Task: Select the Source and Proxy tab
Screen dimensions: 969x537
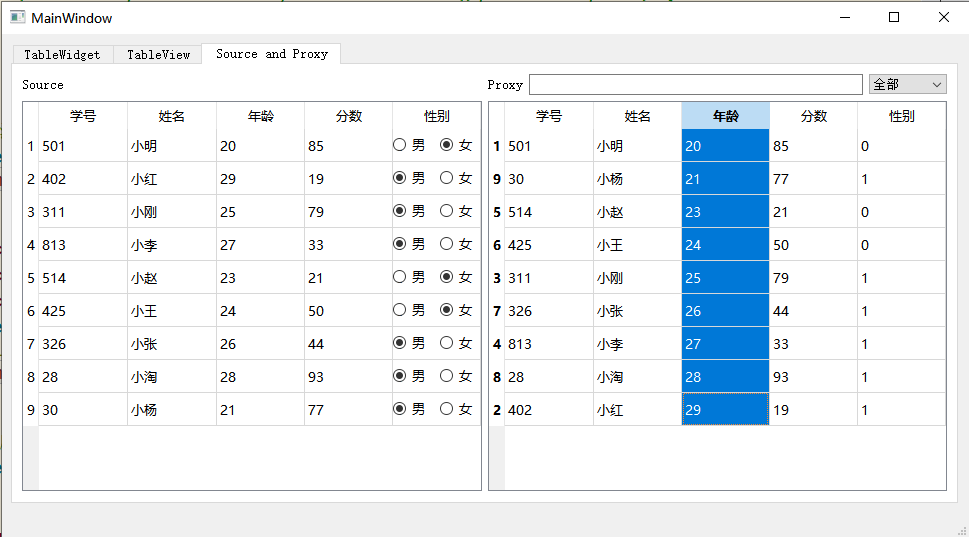Action: point(272,54)
